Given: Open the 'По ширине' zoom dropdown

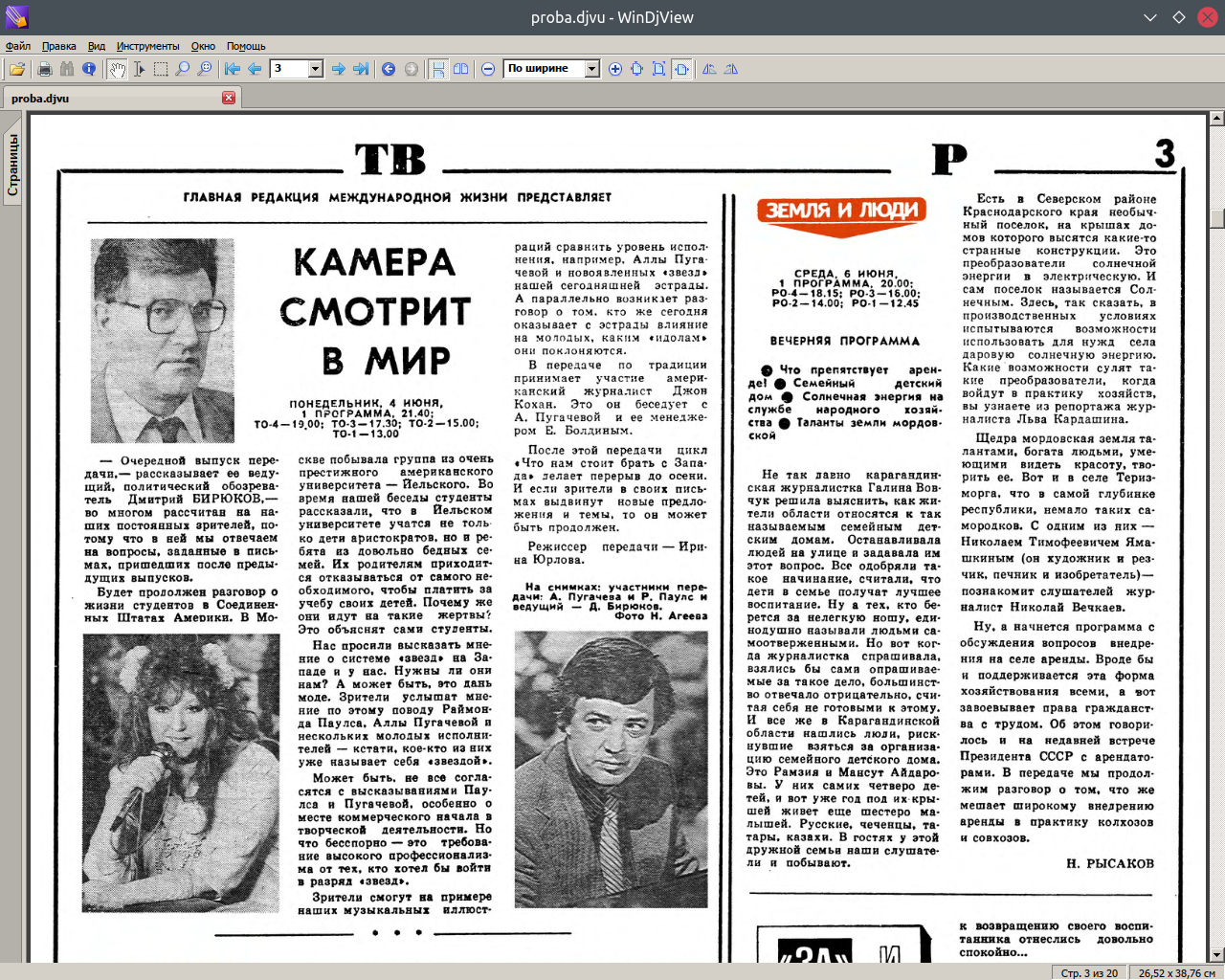Looking at the screenshot, I should coord(592,69).
